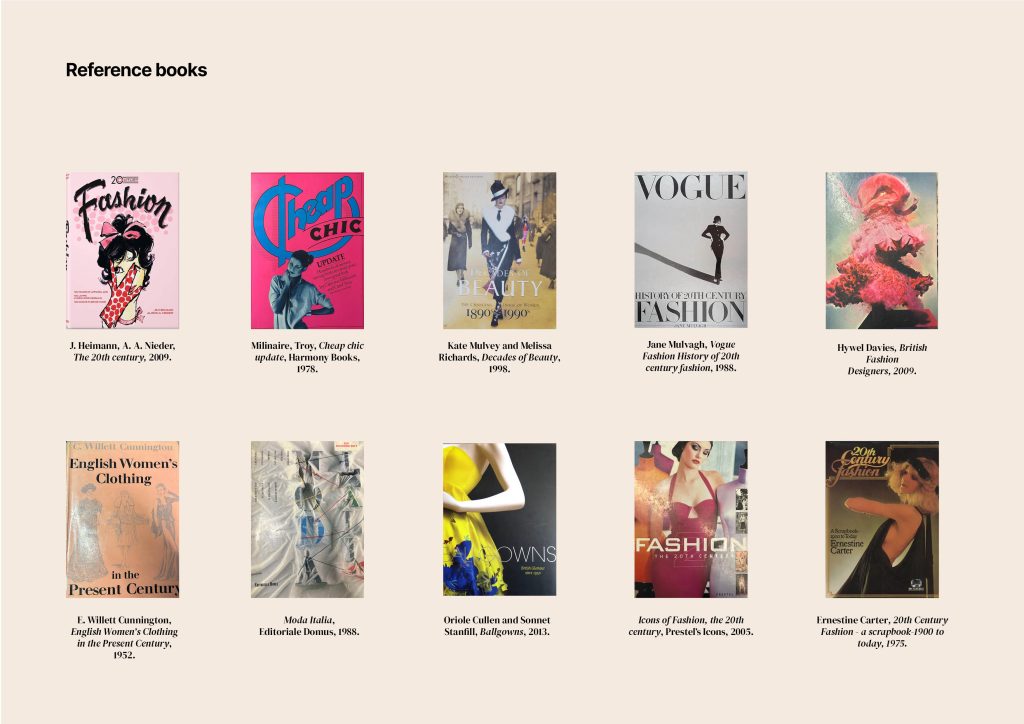Click the E. Willett Cunnington caption
Screen dimensions: 1024x724
123,637
